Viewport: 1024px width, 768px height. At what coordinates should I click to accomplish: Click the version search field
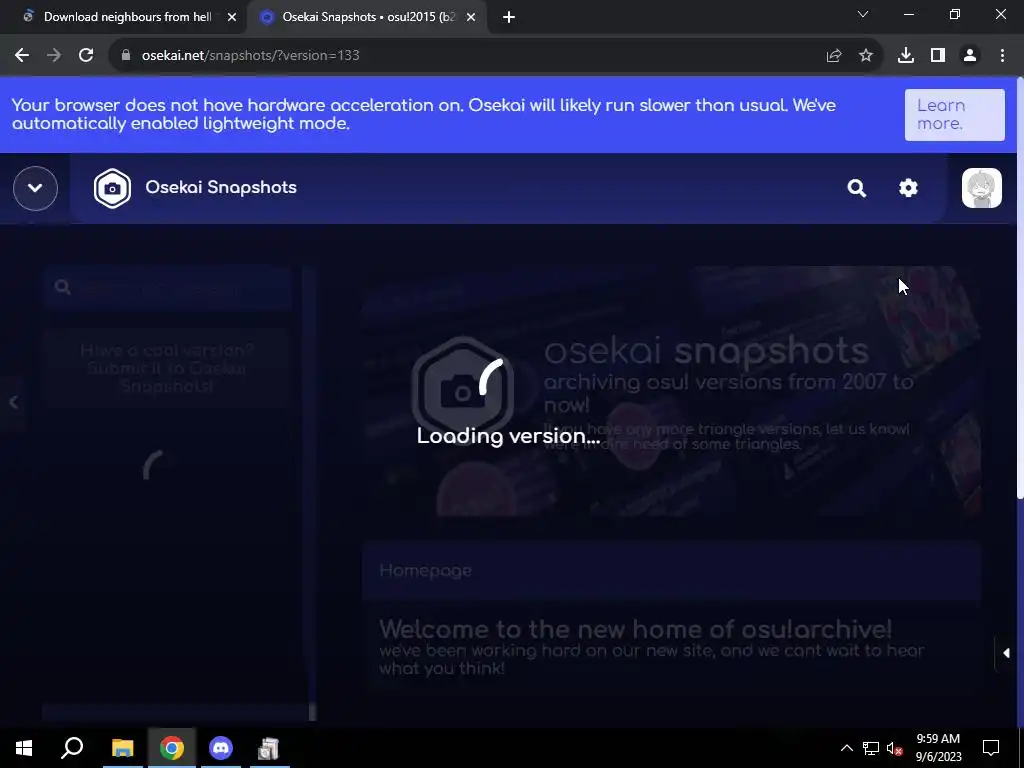tap(168, 287)
